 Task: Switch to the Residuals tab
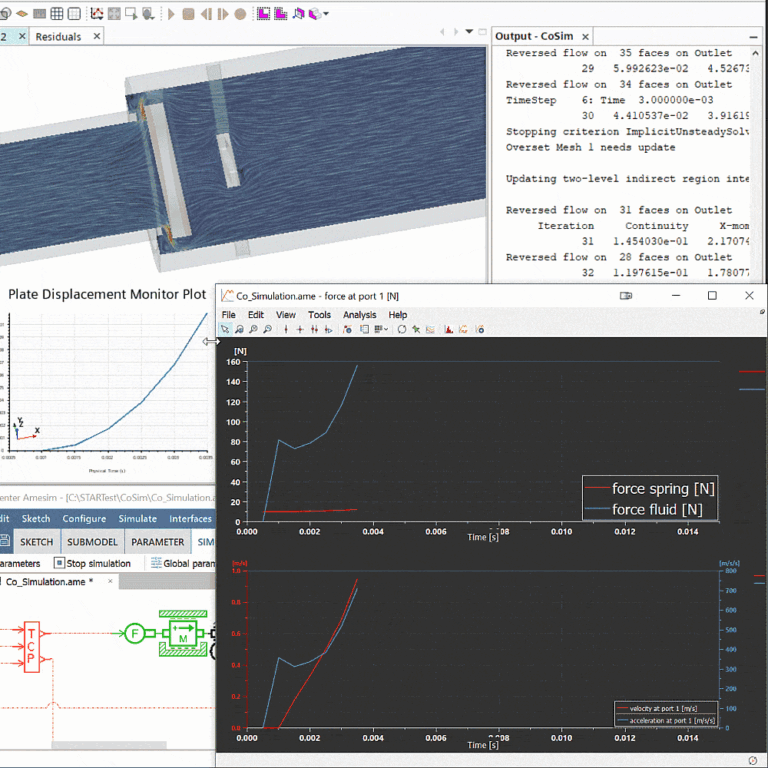tap(58, 36)
